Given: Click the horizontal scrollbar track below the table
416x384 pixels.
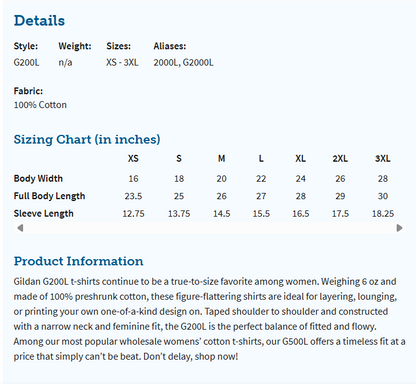Looking at the screenshot, I should (210, 228).
